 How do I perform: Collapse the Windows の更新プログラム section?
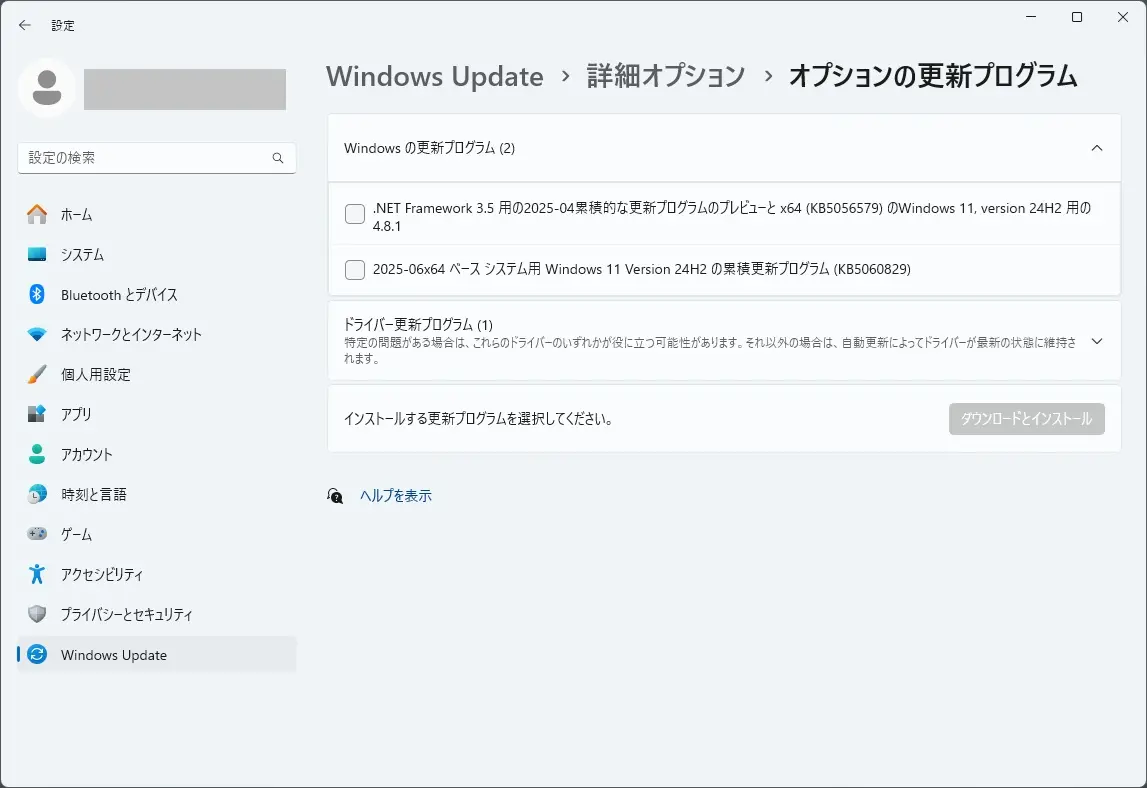[1097, 148]
